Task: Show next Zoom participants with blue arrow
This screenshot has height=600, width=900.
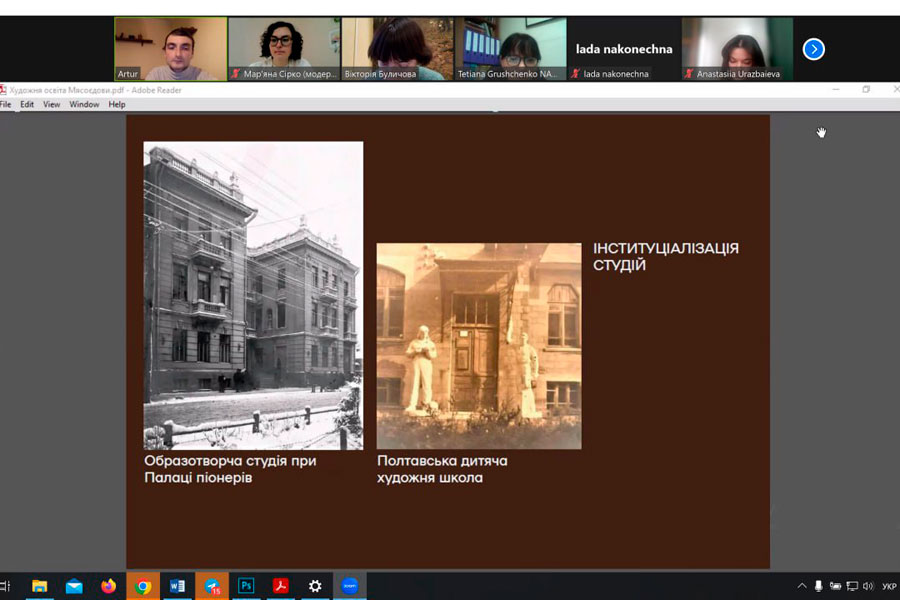Action: pyautogui.click(x=813, y=49)
